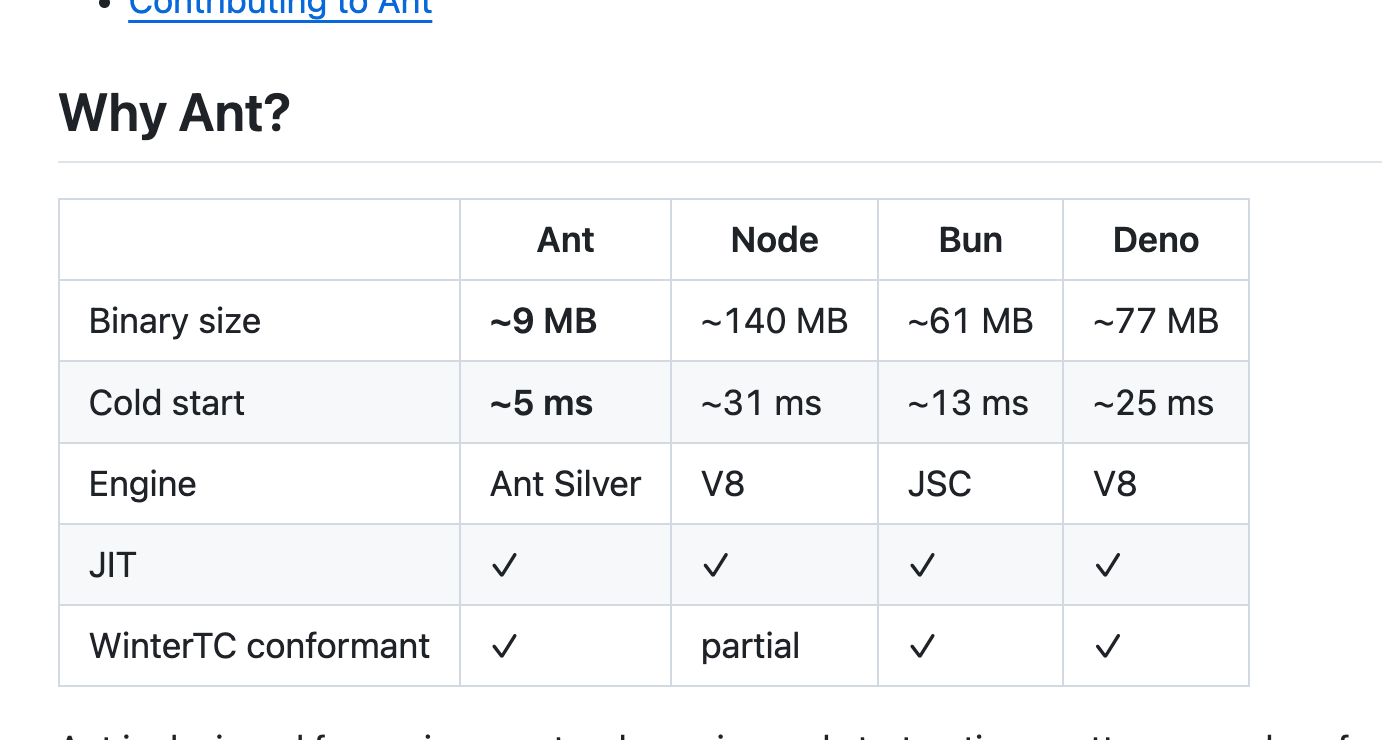
Task: Click the JIT checkmark under Deno
Action: pyautogui.click(x=1107, y=566)
